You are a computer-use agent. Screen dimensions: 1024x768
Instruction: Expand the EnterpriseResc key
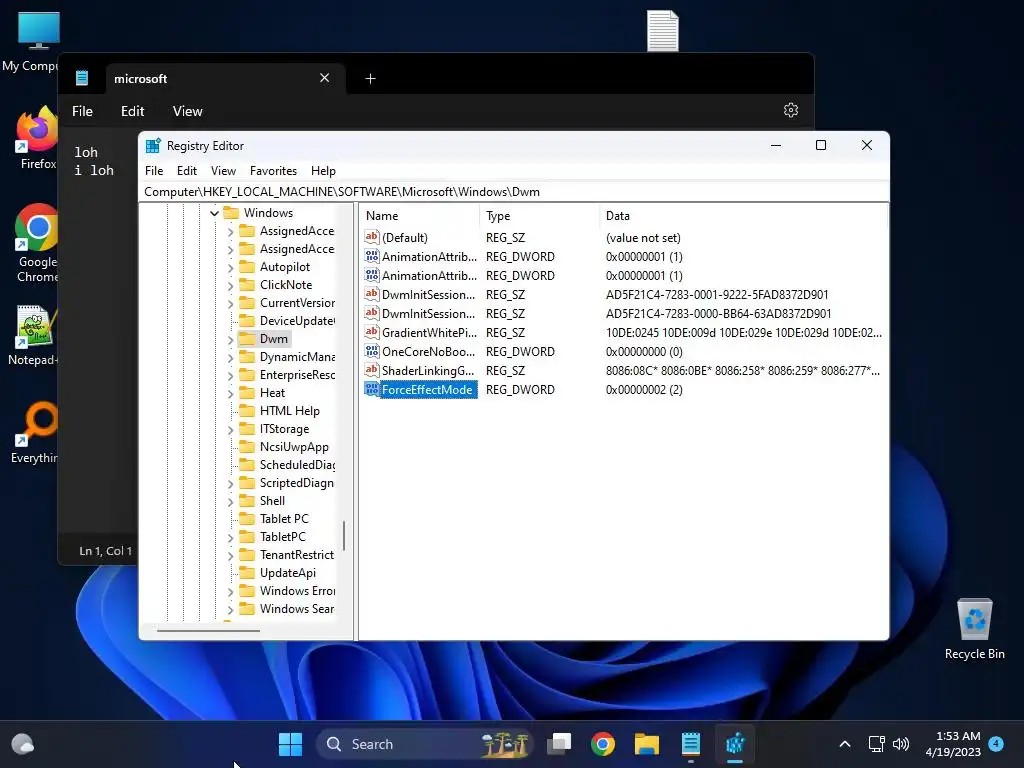(x=231, y=376)
